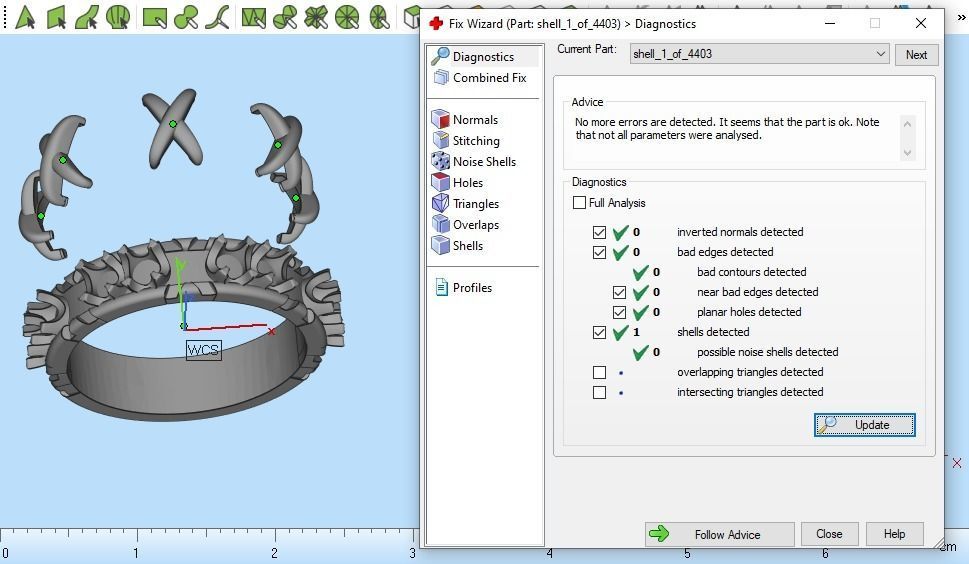The height and width of the screenshot is (564, 969).
Task: Pick the segmented circle marking tool
Action: 347,17
